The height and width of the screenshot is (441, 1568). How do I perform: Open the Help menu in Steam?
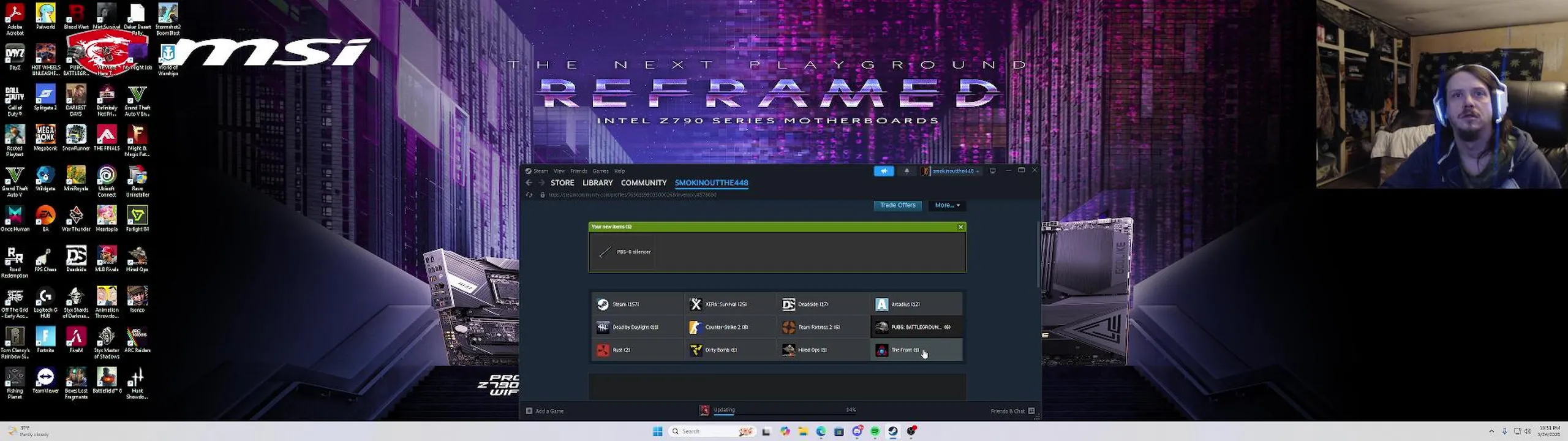tap(619, 171)
